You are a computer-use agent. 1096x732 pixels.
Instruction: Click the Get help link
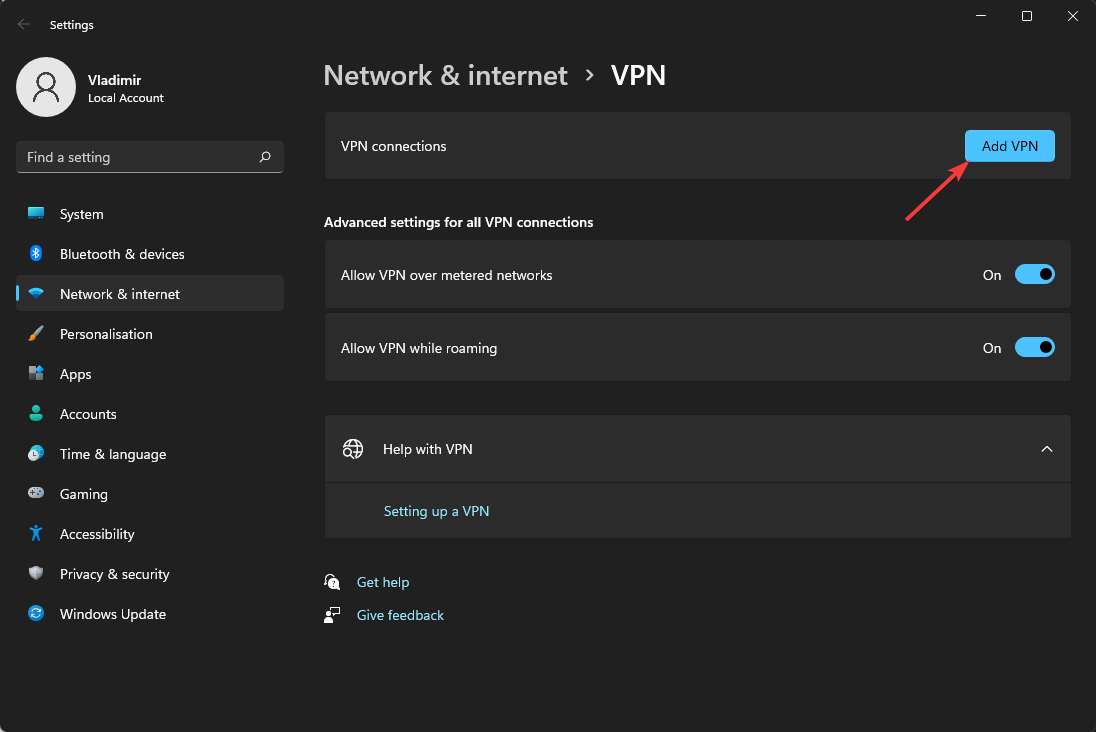(382, 582)
